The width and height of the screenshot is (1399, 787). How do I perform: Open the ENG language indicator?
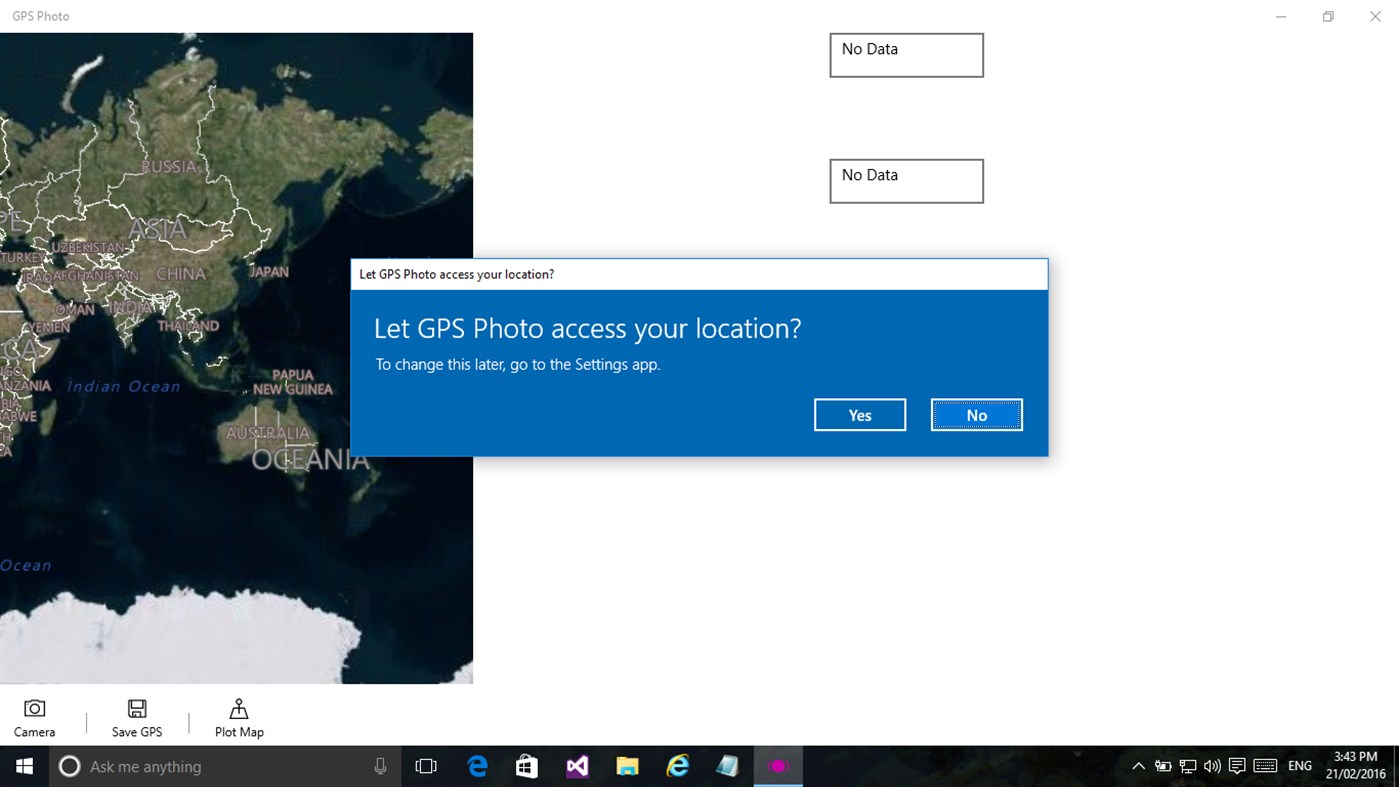coord(1299,766)
